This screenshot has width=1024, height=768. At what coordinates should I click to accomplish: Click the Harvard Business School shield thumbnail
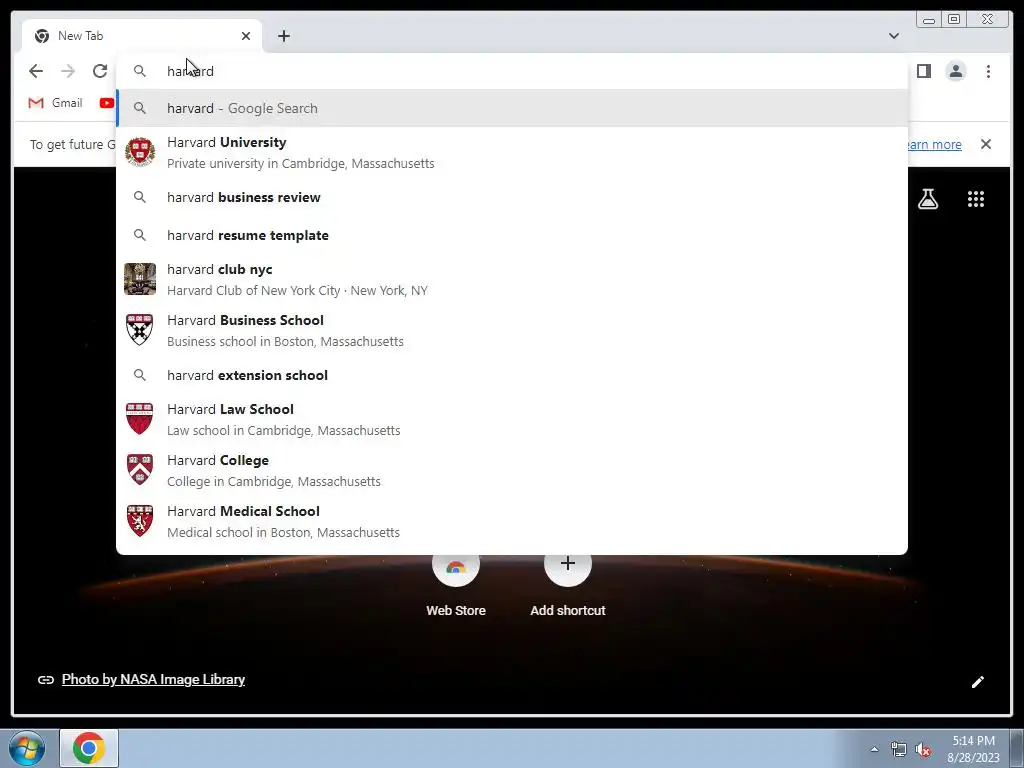coord(140,330)
